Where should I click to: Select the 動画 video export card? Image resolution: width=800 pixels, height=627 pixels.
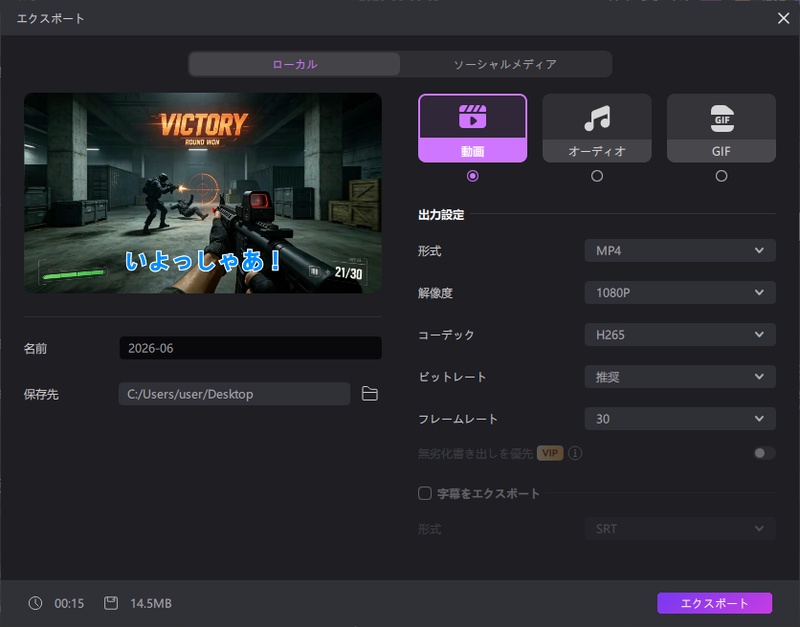click(472, 128)
